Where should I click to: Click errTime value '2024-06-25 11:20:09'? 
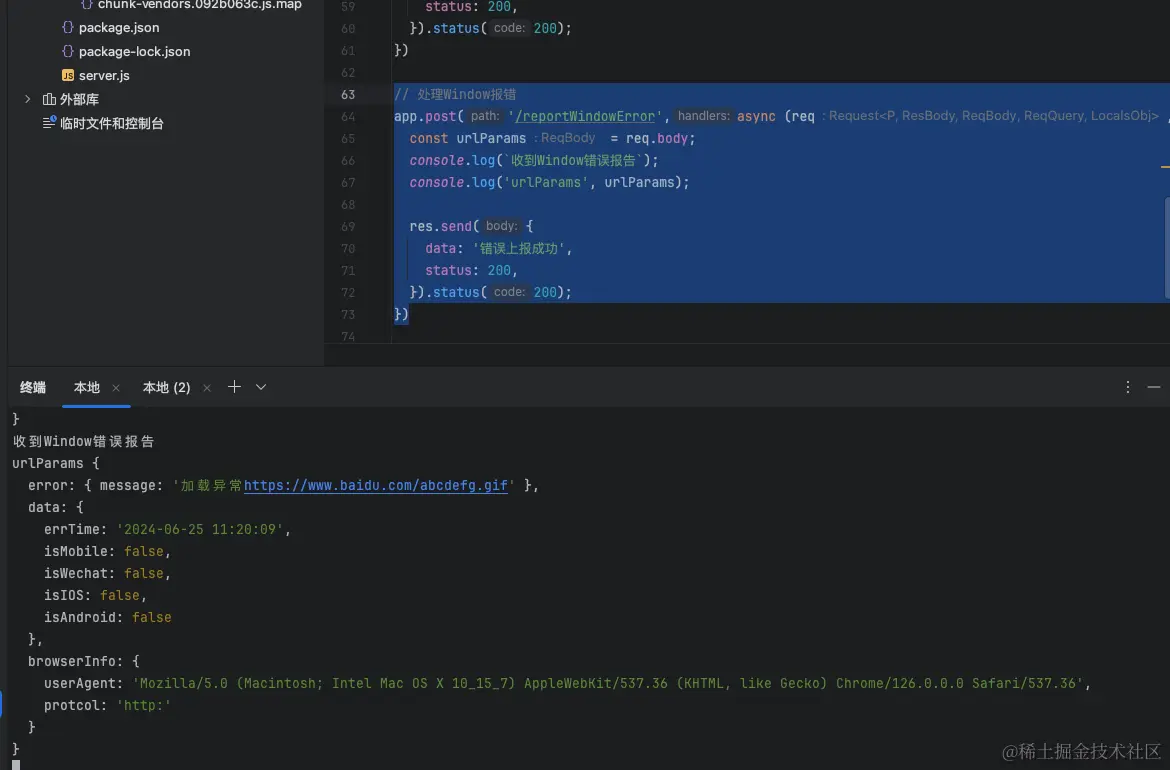click(x=199, y=530)
